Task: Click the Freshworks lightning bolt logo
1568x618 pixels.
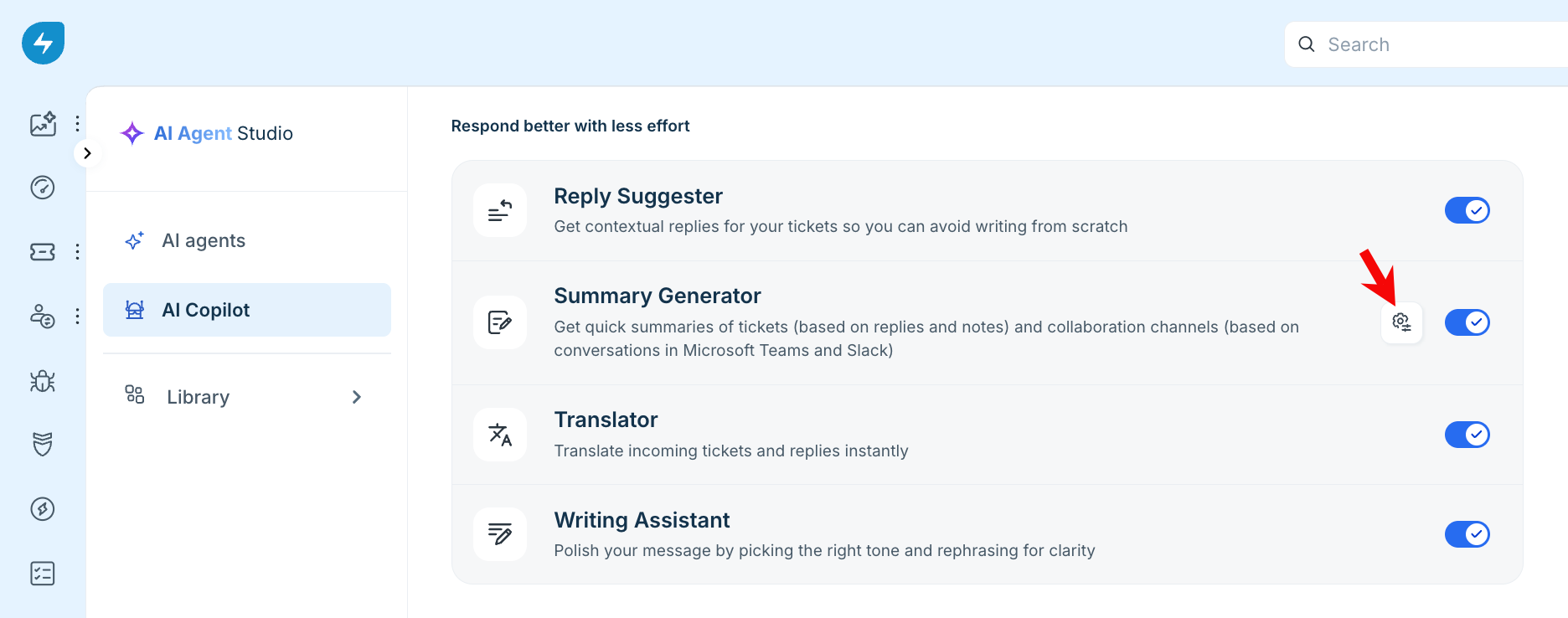Action: (x=44, y=44)
